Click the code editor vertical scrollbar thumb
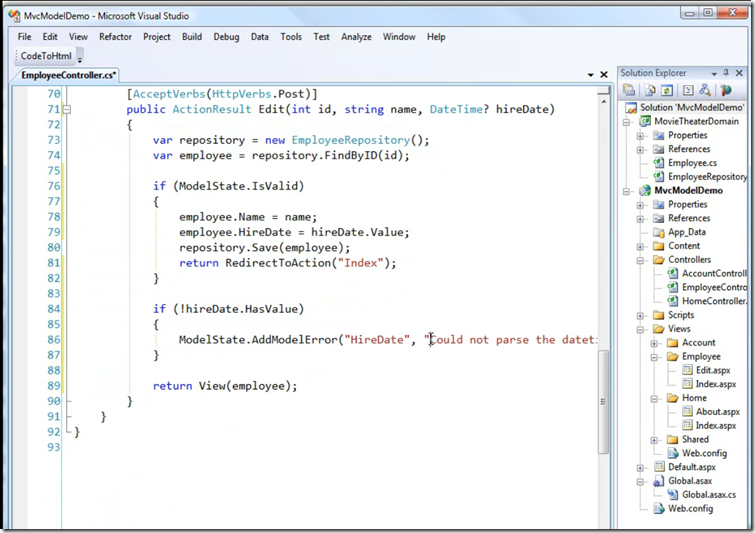The image size is (755, 533). tap(603, 402)
